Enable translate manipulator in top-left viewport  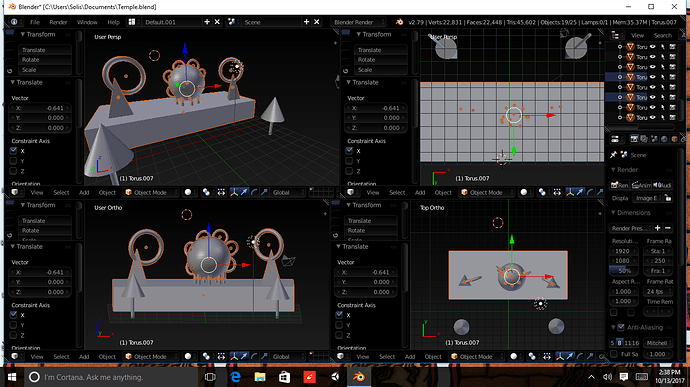pos(244,192)
